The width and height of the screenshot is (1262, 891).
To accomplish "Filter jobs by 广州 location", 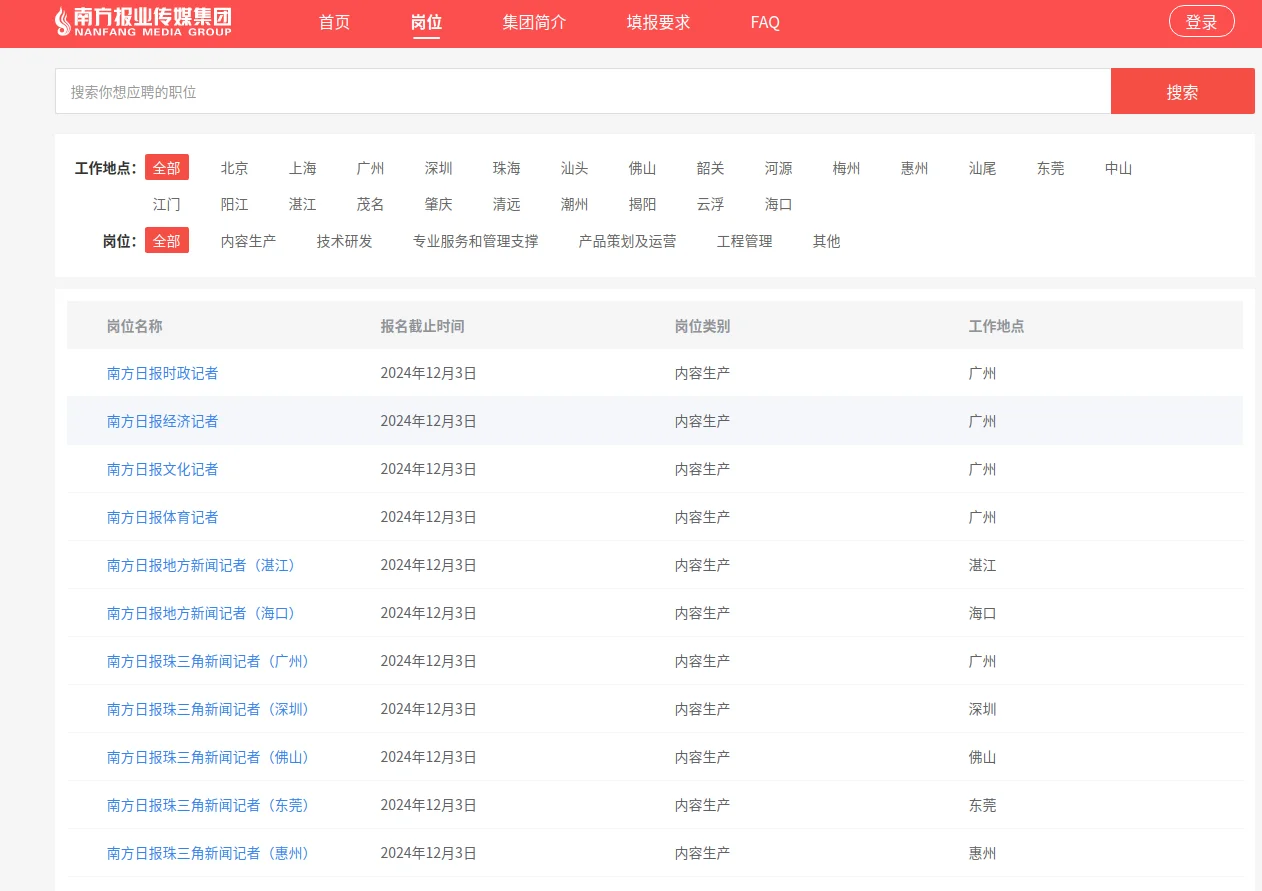I will click(370, 168).
